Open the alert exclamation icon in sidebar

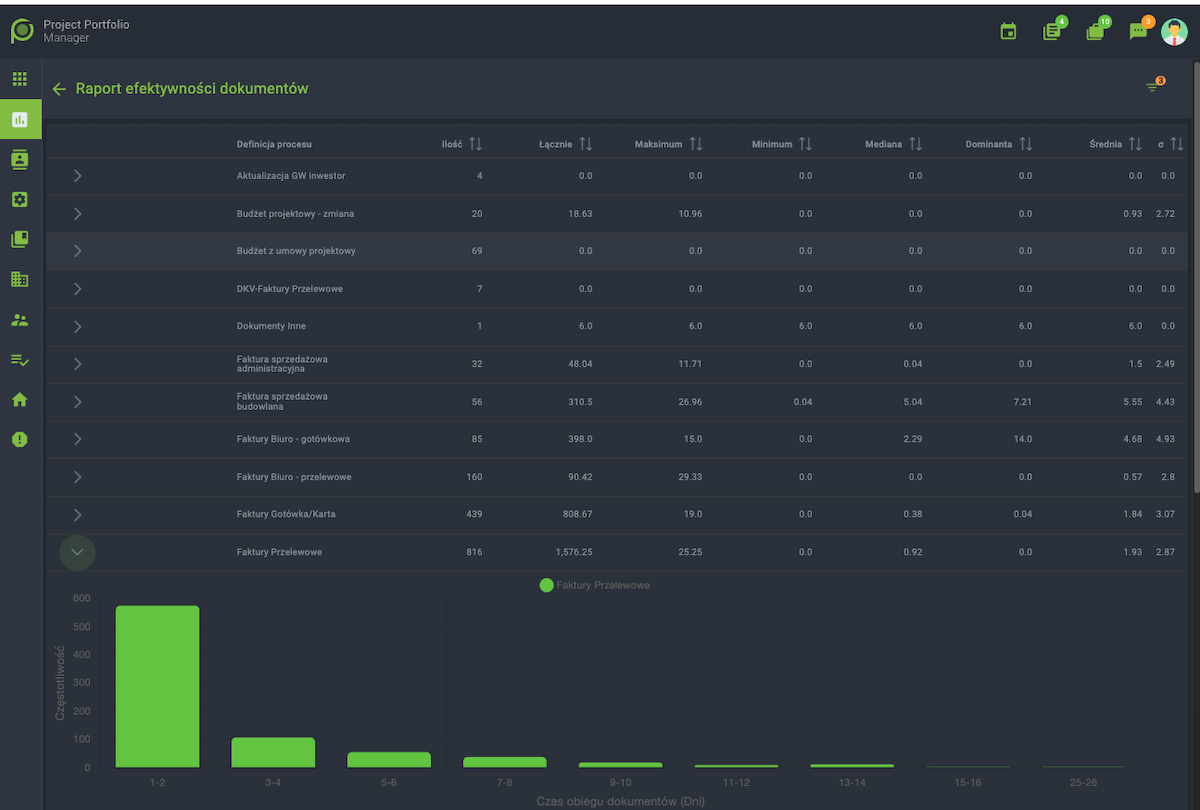coord(20,440)
